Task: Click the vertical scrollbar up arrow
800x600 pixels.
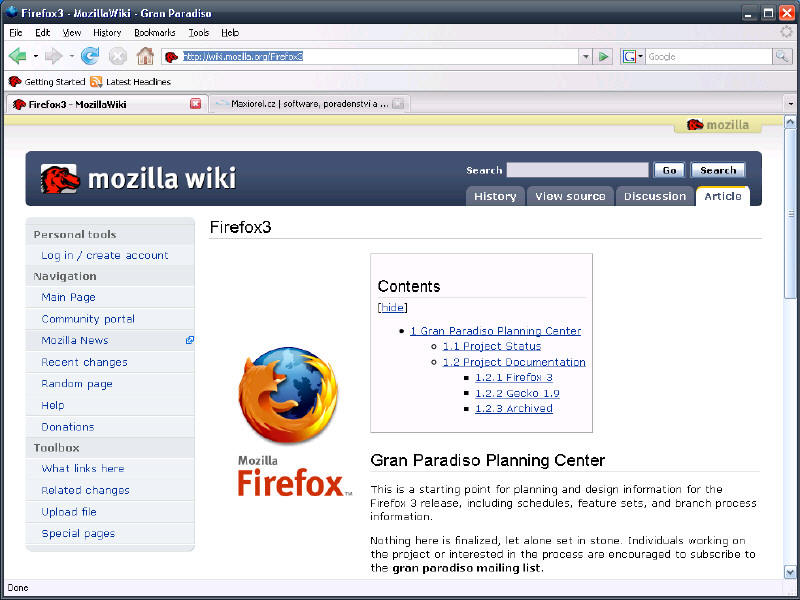Action: point(790,122)
